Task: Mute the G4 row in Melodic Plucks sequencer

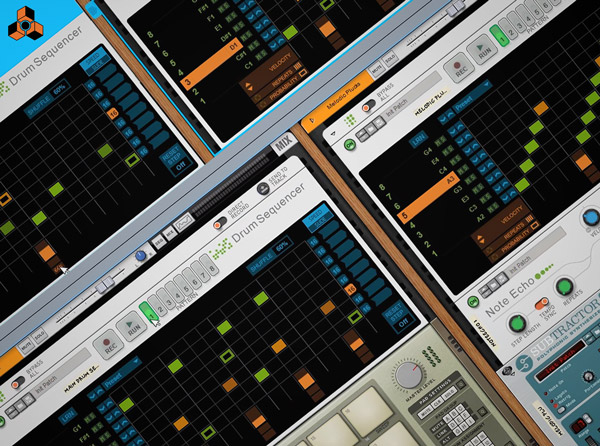Action: tap(439, 141)
